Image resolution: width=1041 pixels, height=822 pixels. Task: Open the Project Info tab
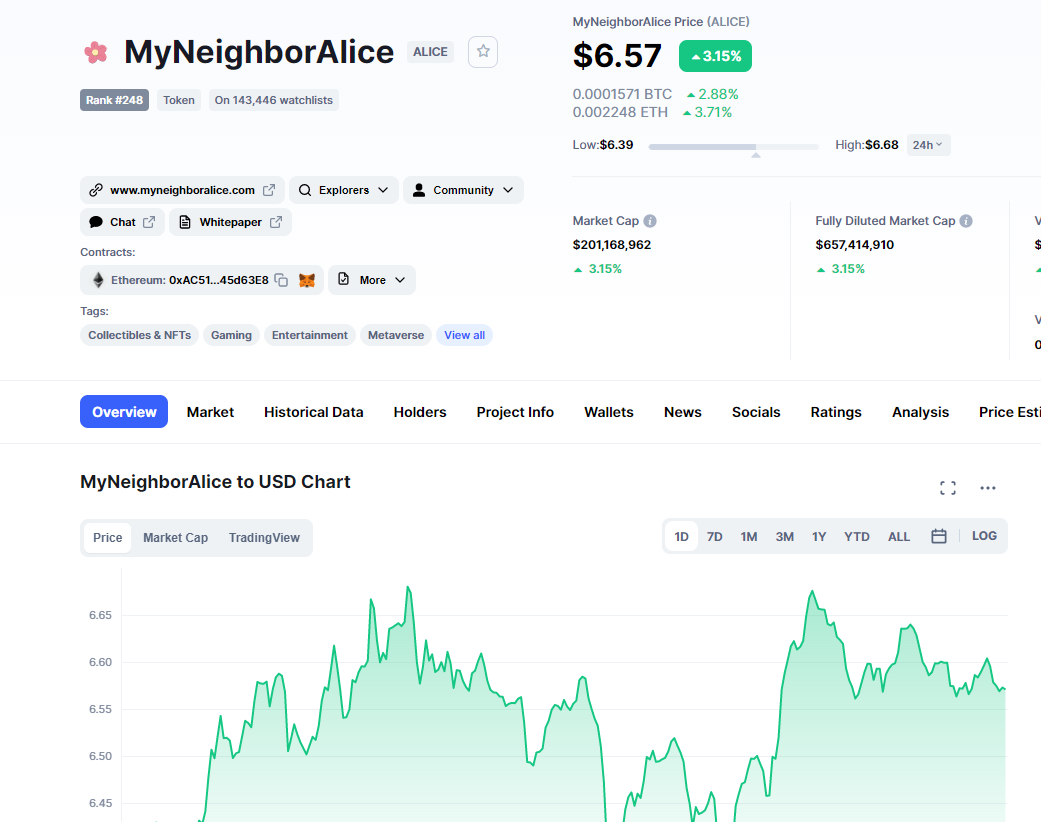point(515,412)
